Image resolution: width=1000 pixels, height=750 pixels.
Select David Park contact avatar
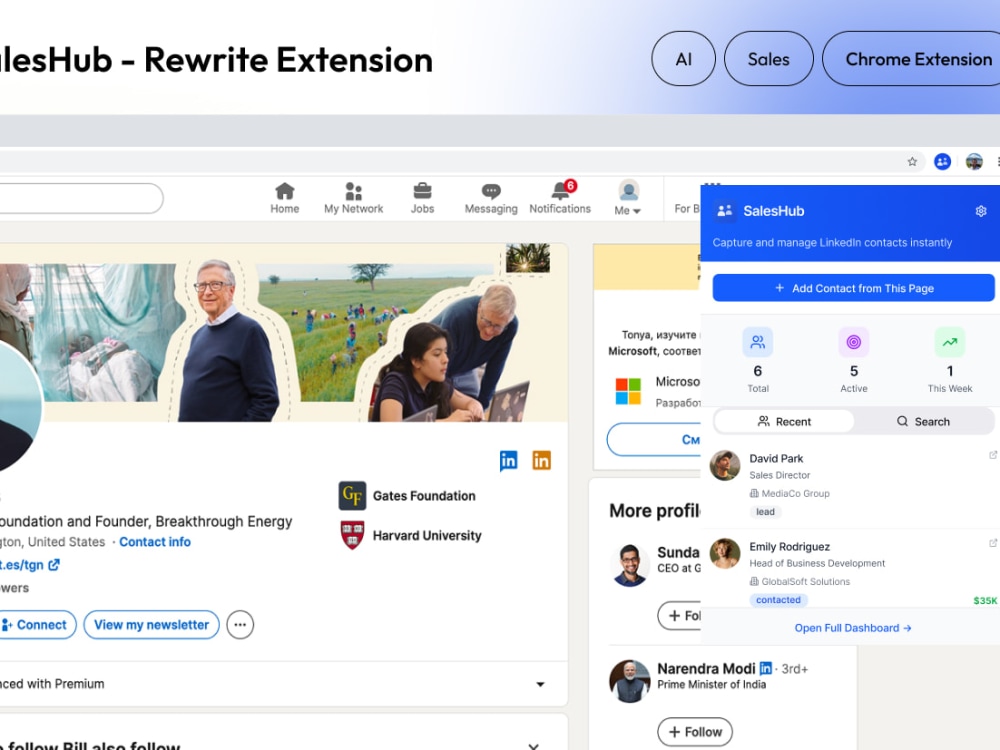(x=725, y=466)
